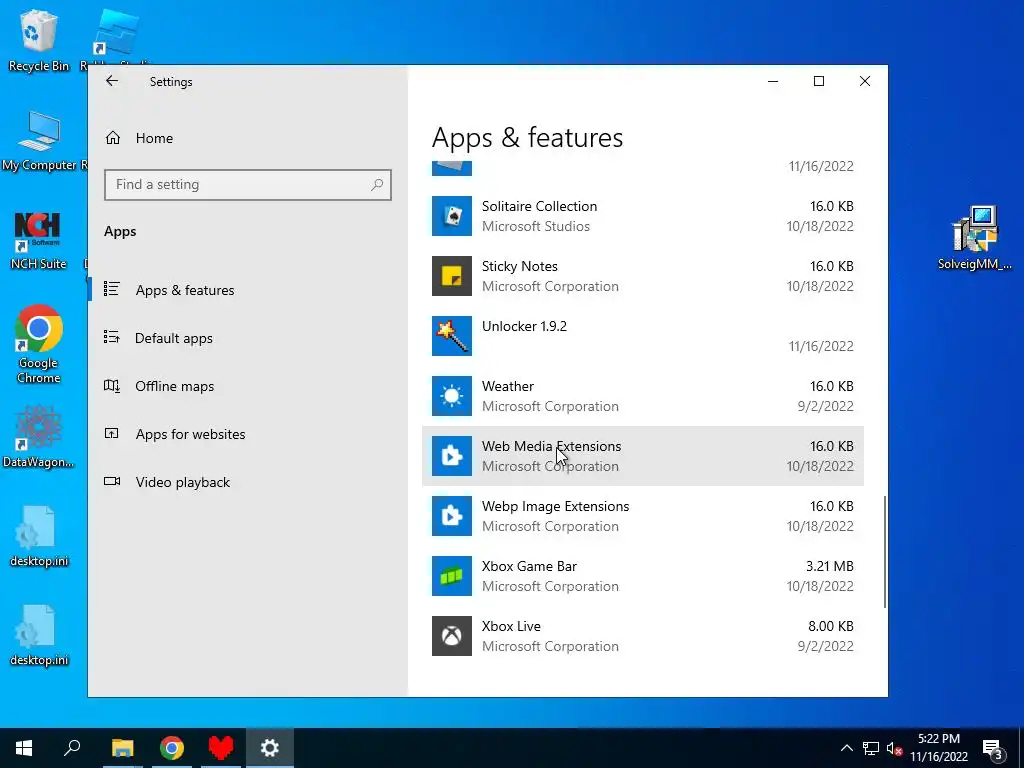Select the Xbox Game Bar icon
Screen dimensions: 1024x768
(x=452, y=576)
